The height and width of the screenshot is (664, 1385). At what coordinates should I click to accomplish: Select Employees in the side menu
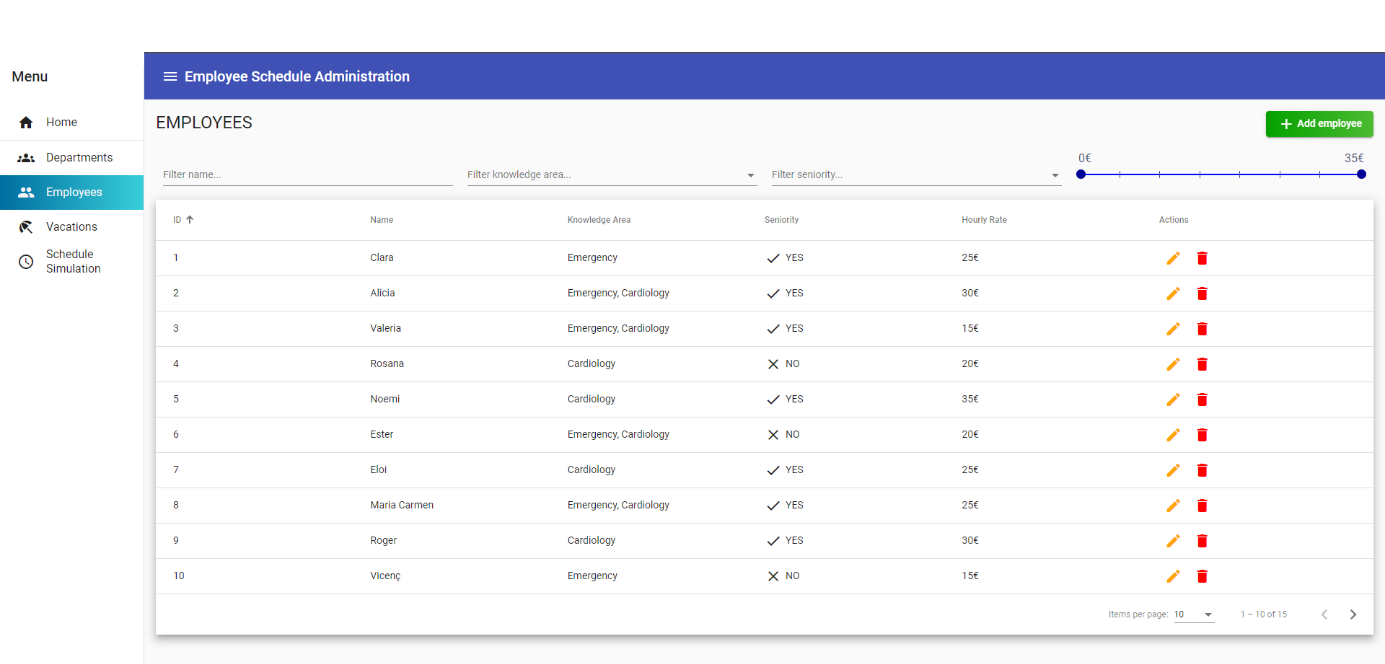(72, 192)
